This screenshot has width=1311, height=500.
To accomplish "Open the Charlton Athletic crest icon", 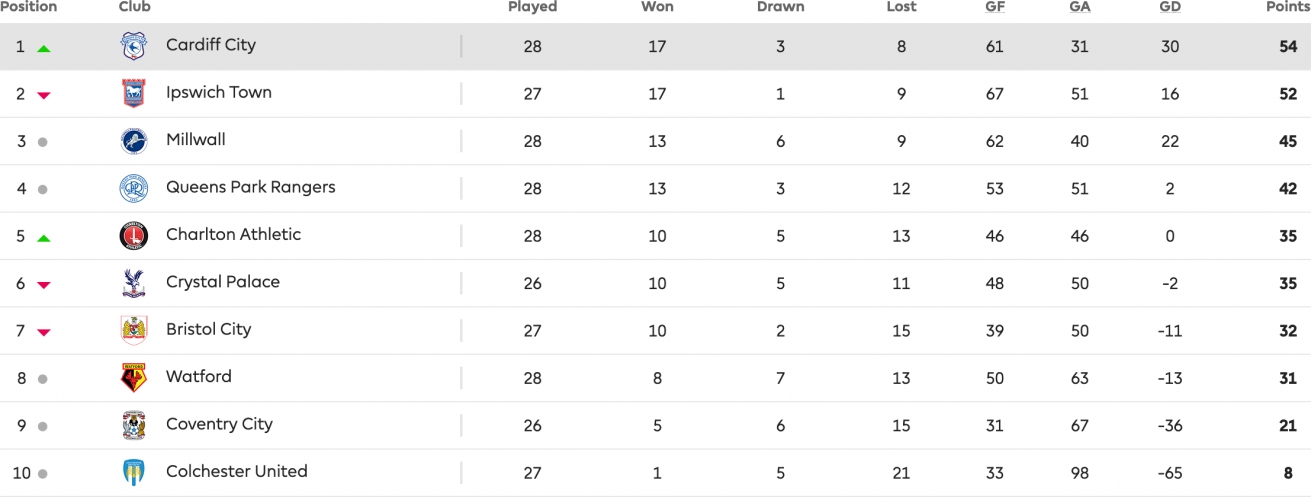I will (x=133, y=236).
